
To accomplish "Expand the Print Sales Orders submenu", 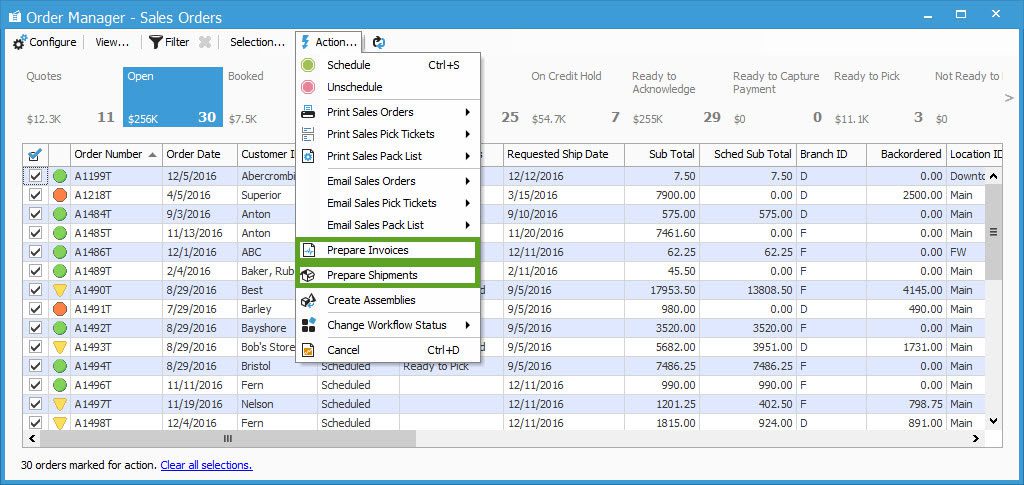I will [x=468, y=112].
